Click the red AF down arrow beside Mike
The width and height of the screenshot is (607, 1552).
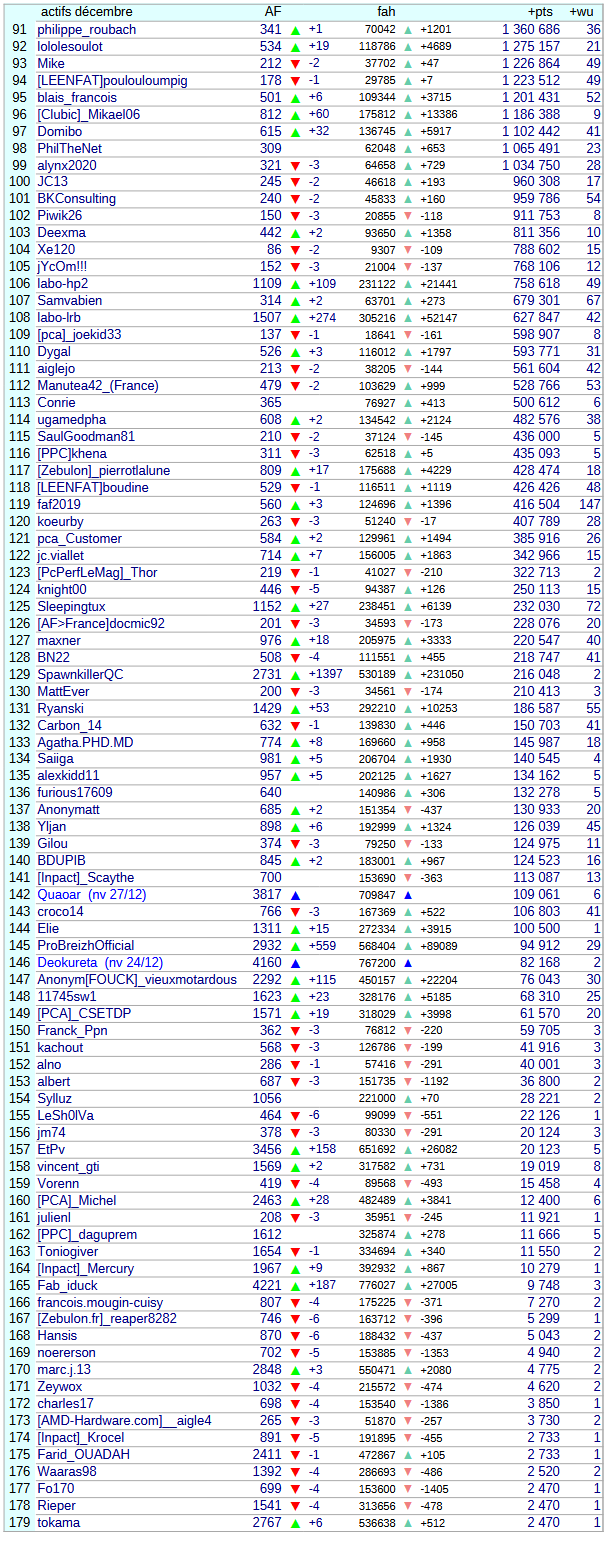tap(295, 64)
